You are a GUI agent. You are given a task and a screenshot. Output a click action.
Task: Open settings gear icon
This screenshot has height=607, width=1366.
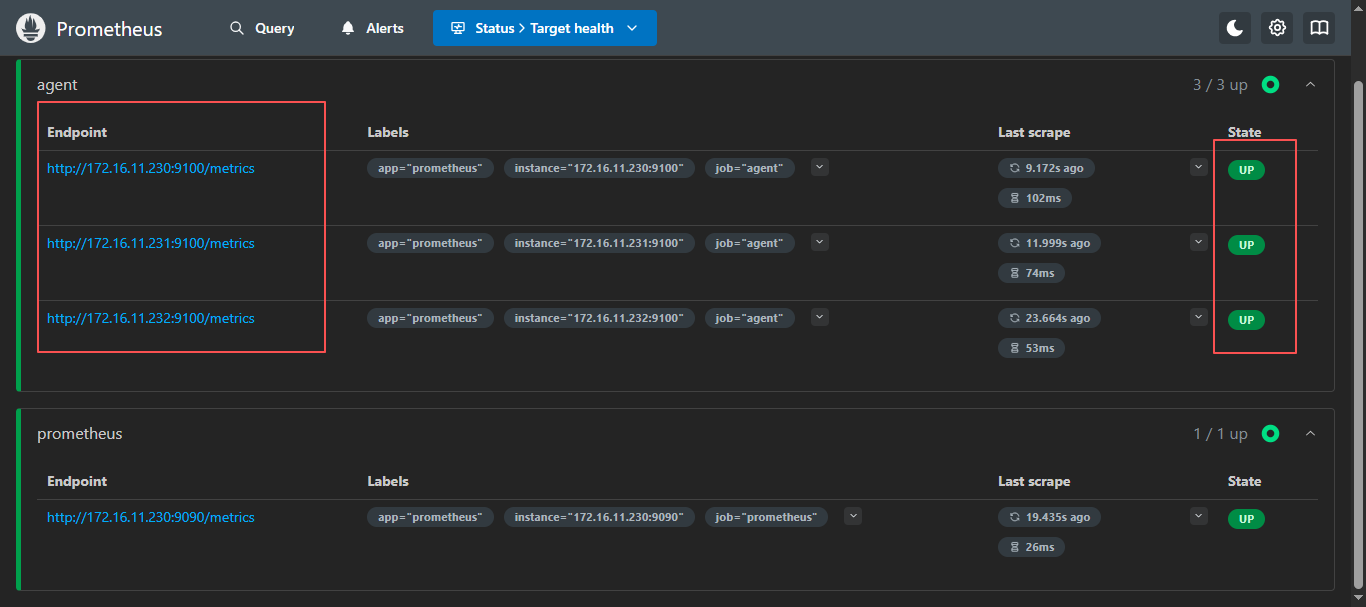click(x=1277, y=28)
